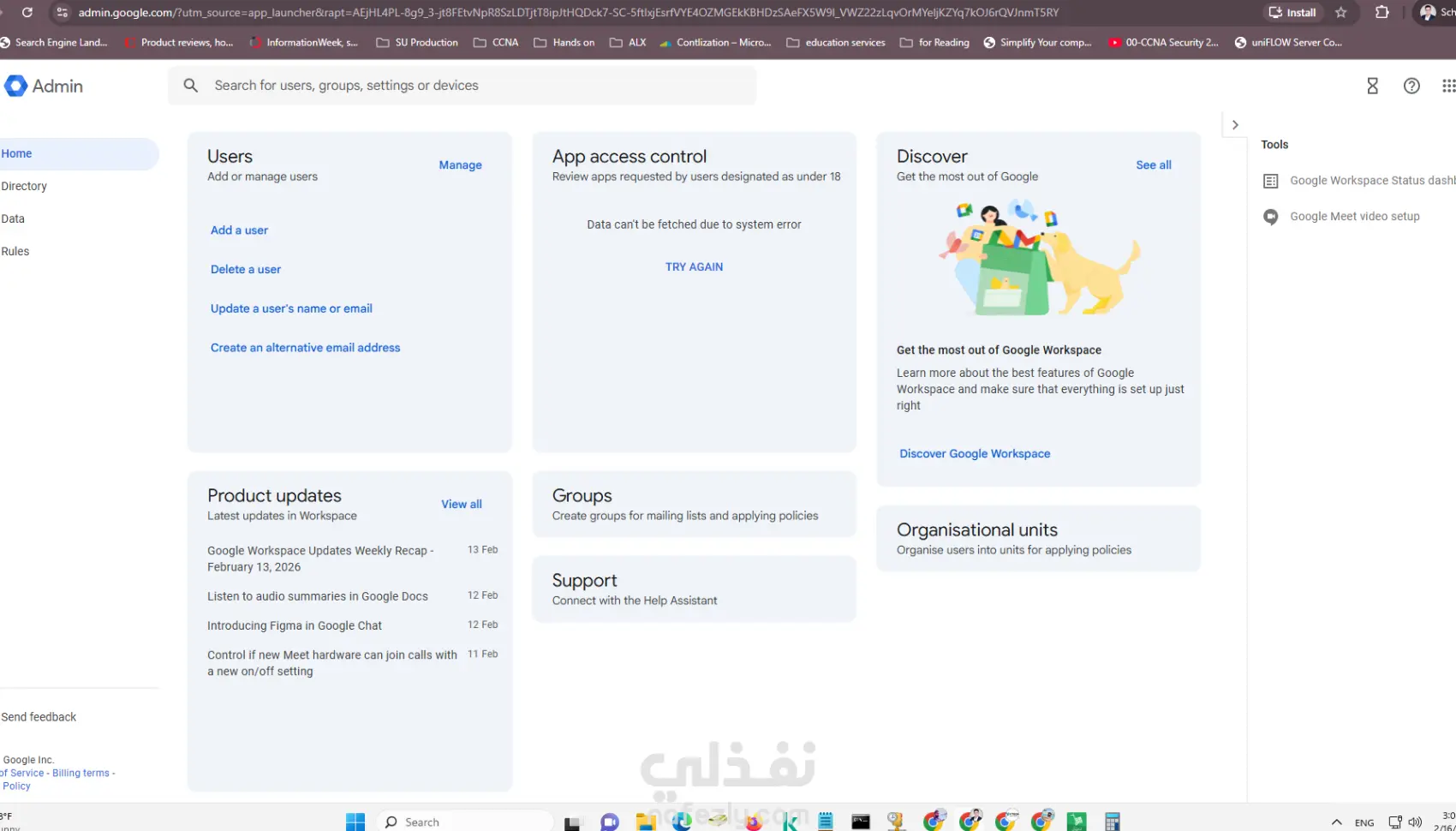Open the ALX bookmark folder
Viewport: 1456px width, 831px height.
click(x=628, y=42)
